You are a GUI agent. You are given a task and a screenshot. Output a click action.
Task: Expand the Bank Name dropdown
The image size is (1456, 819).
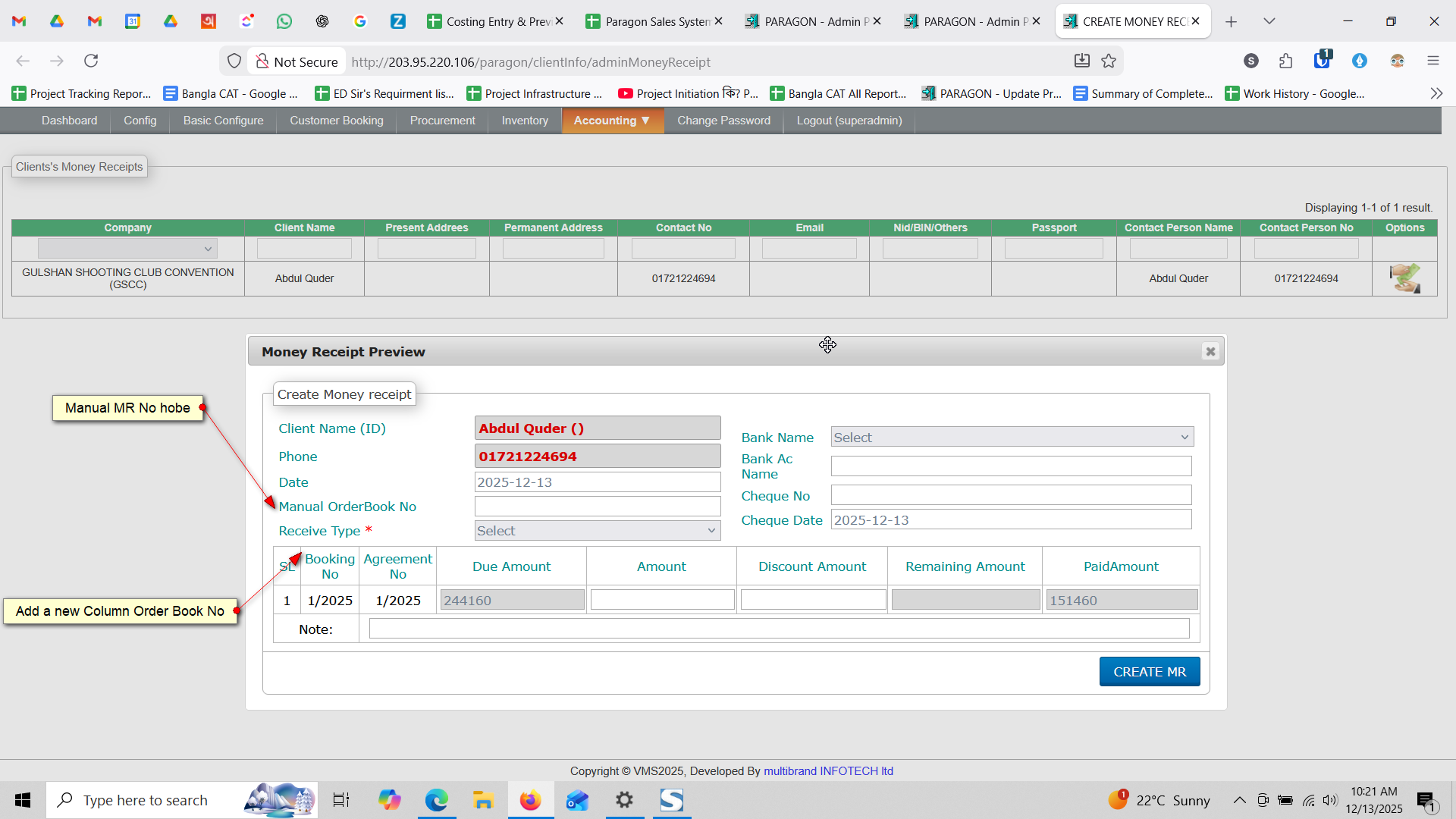pyautogui.click(x=1012, y=437)
